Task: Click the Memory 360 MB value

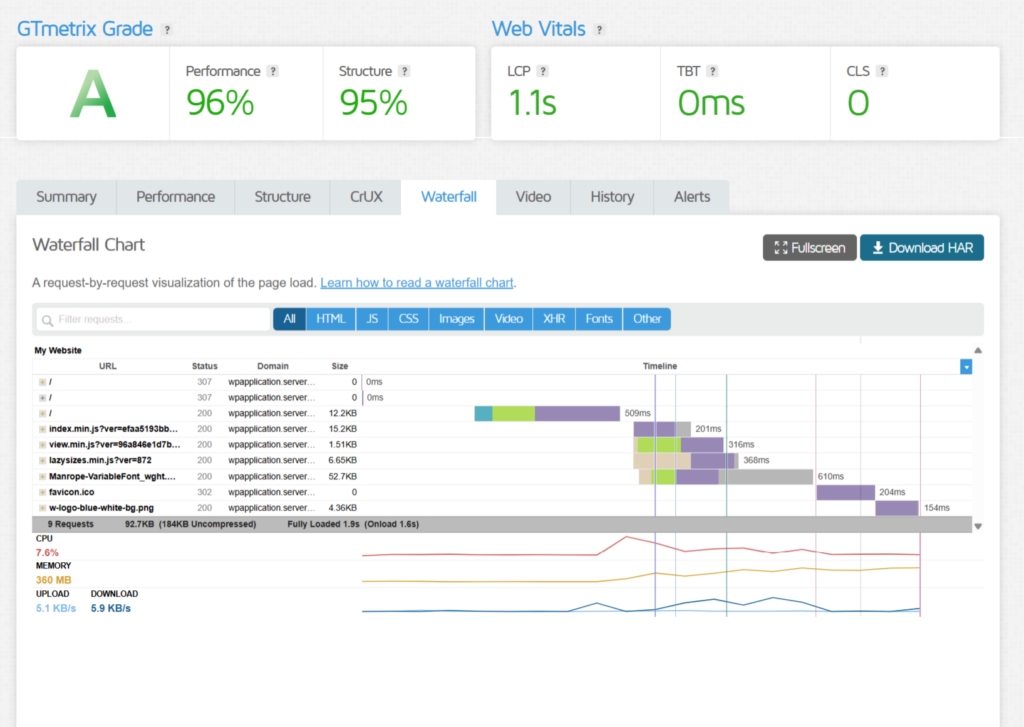Action: (54, 581)
